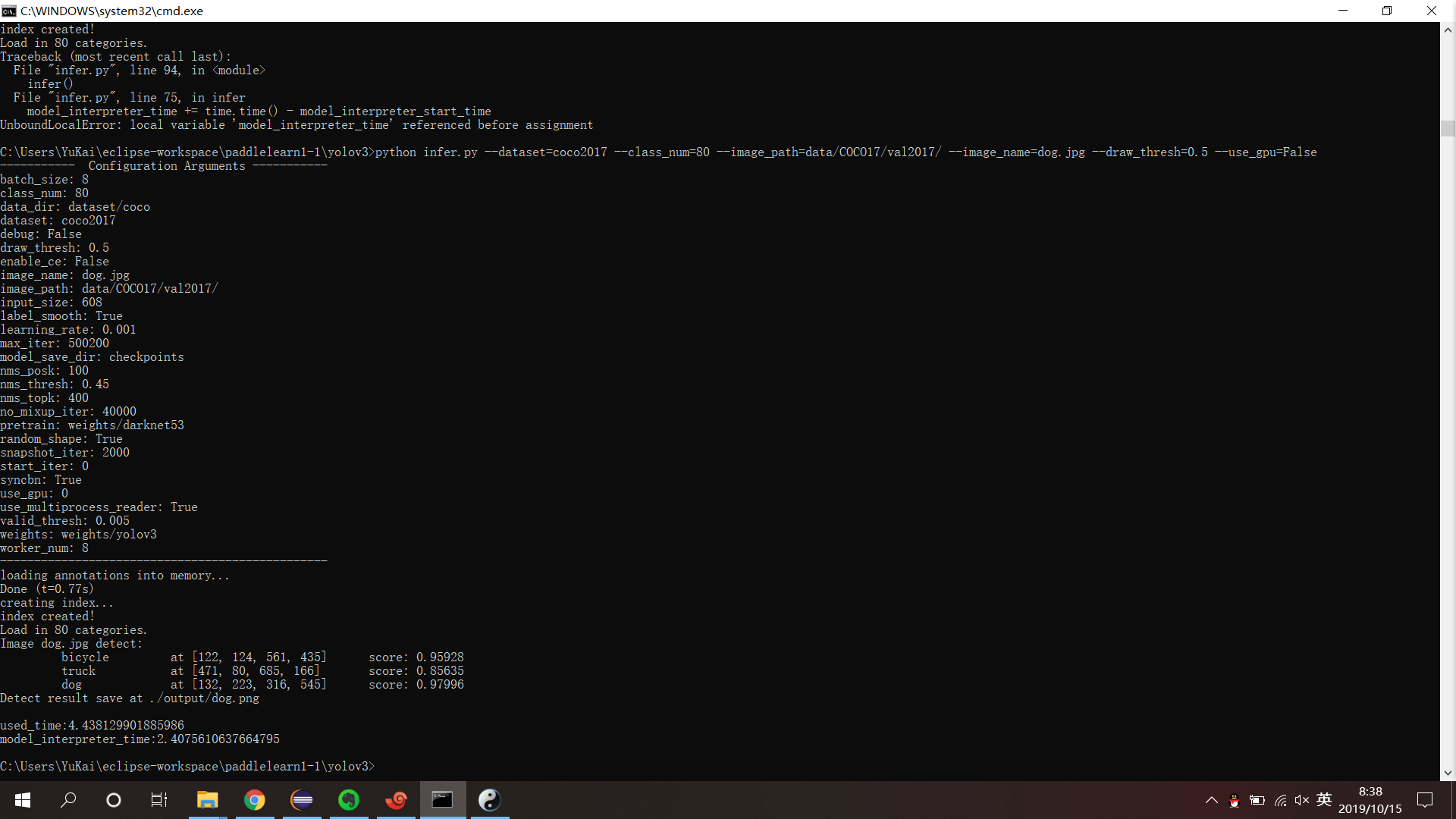The image size is (1456, 819).
Task: Expand hidden system tray icons chevron
Action: (x=1212, y=800)
